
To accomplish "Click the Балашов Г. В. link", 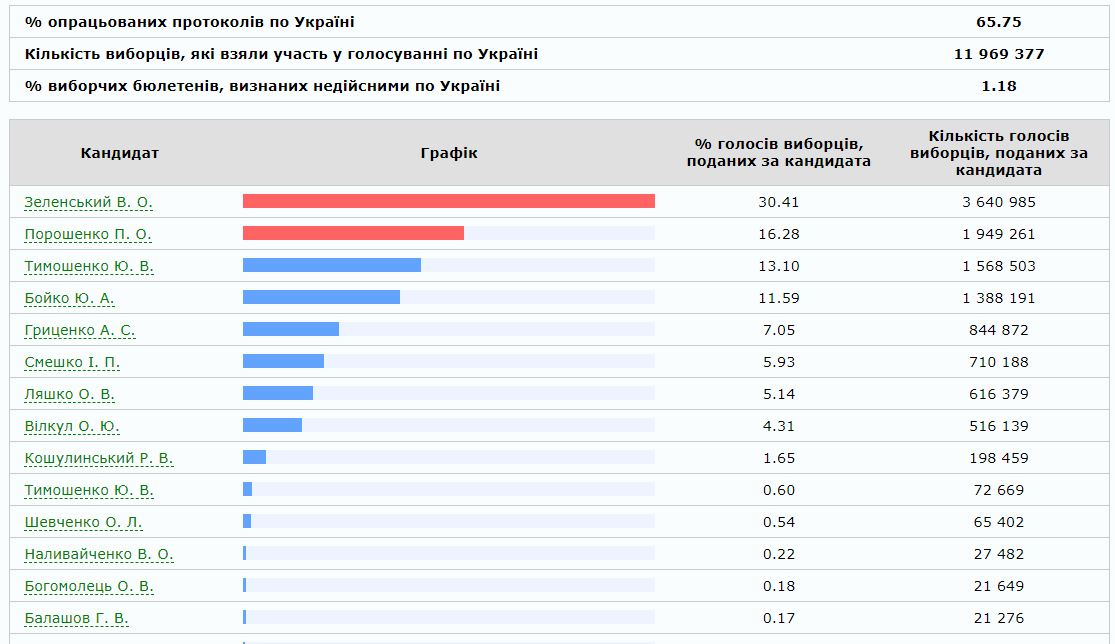I will pos(76,618).
